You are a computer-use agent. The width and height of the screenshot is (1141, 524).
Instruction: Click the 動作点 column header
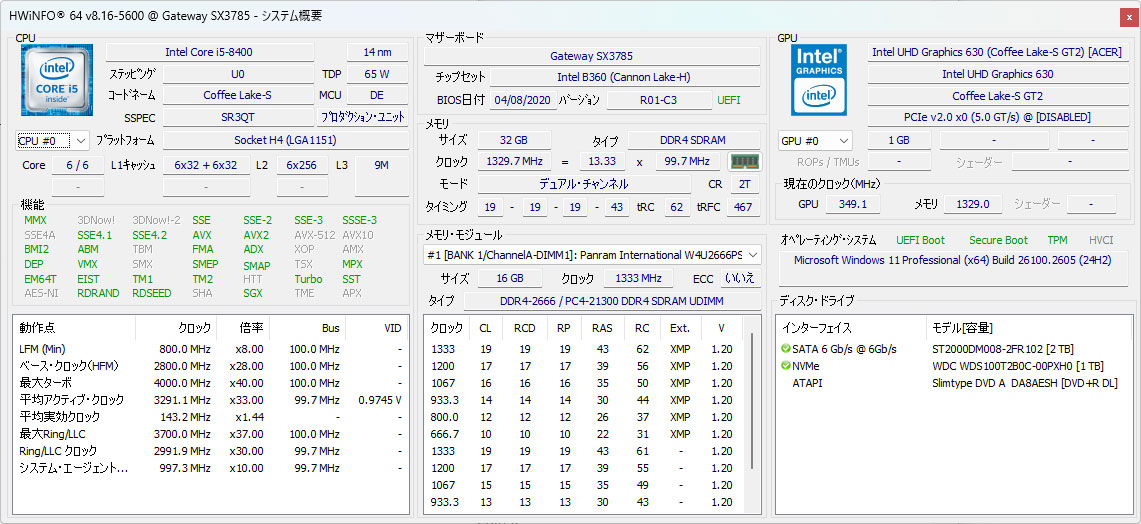coord(75,328)
